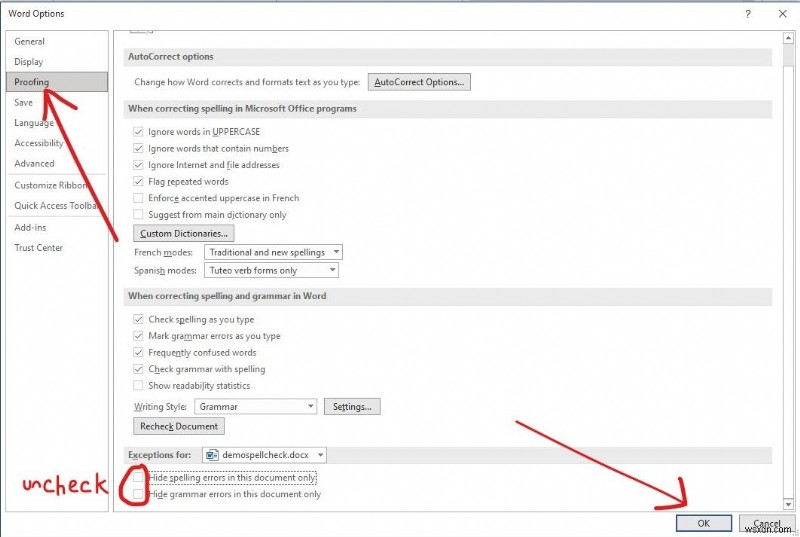Open Custom Dictionaries dialog
This screenshot has width=800, height=537.
184,234
